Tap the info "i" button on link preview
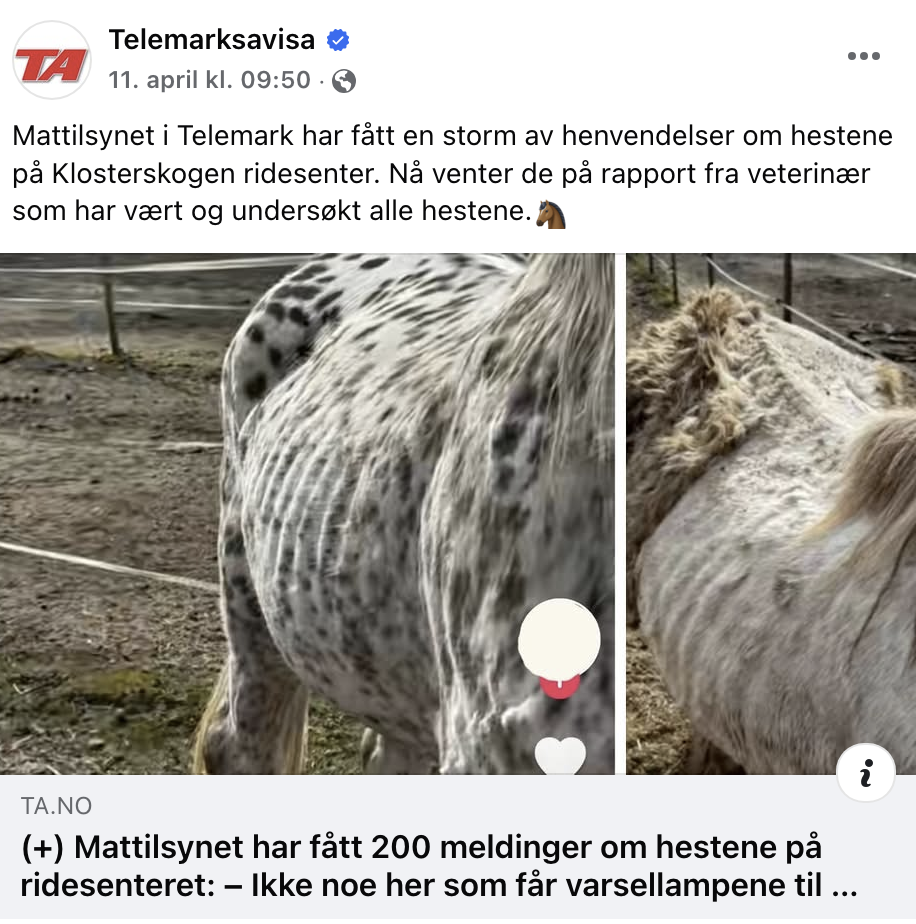916x924 pixels. point(865,773)
